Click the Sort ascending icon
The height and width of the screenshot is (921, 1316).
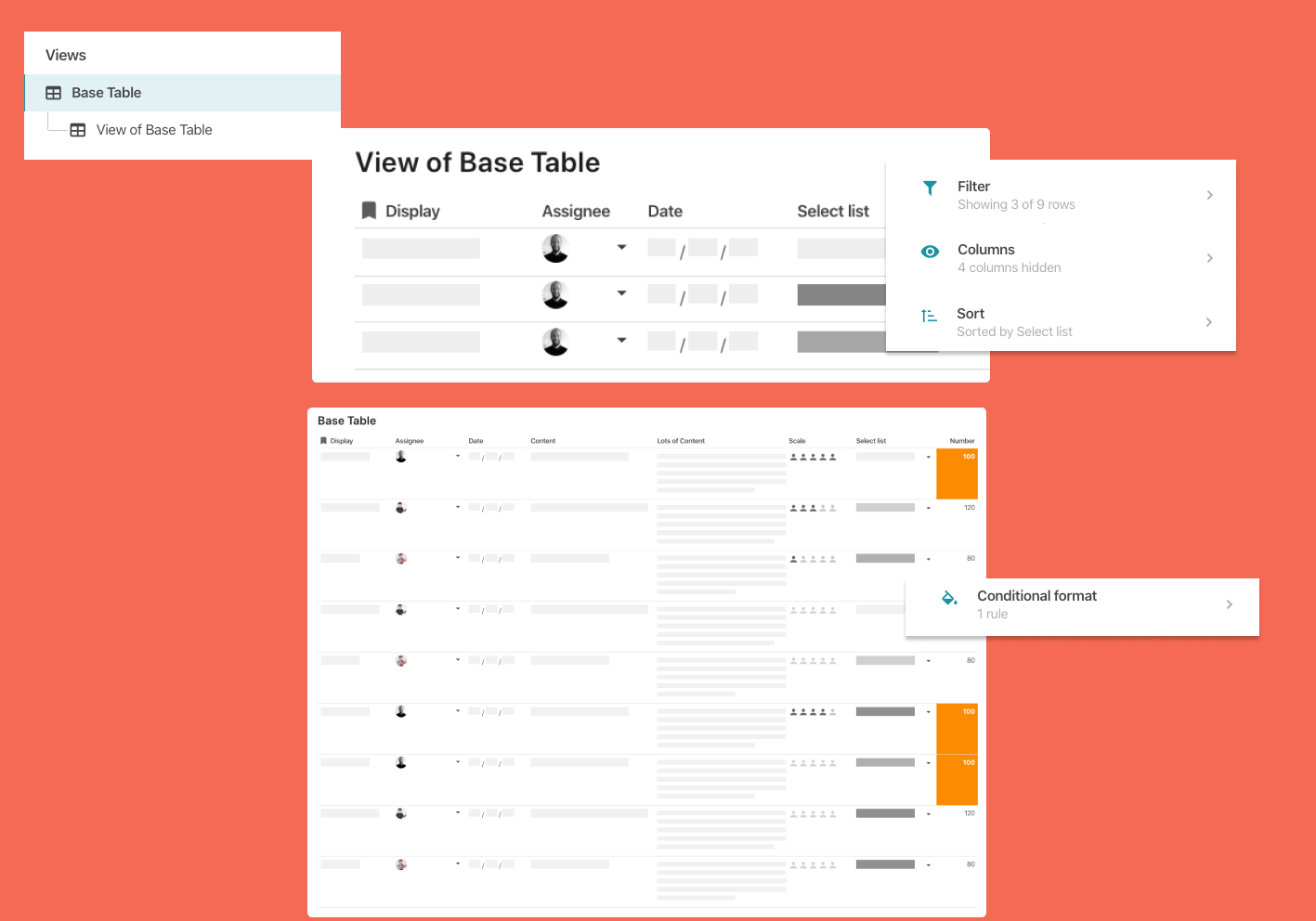point(929,316)
